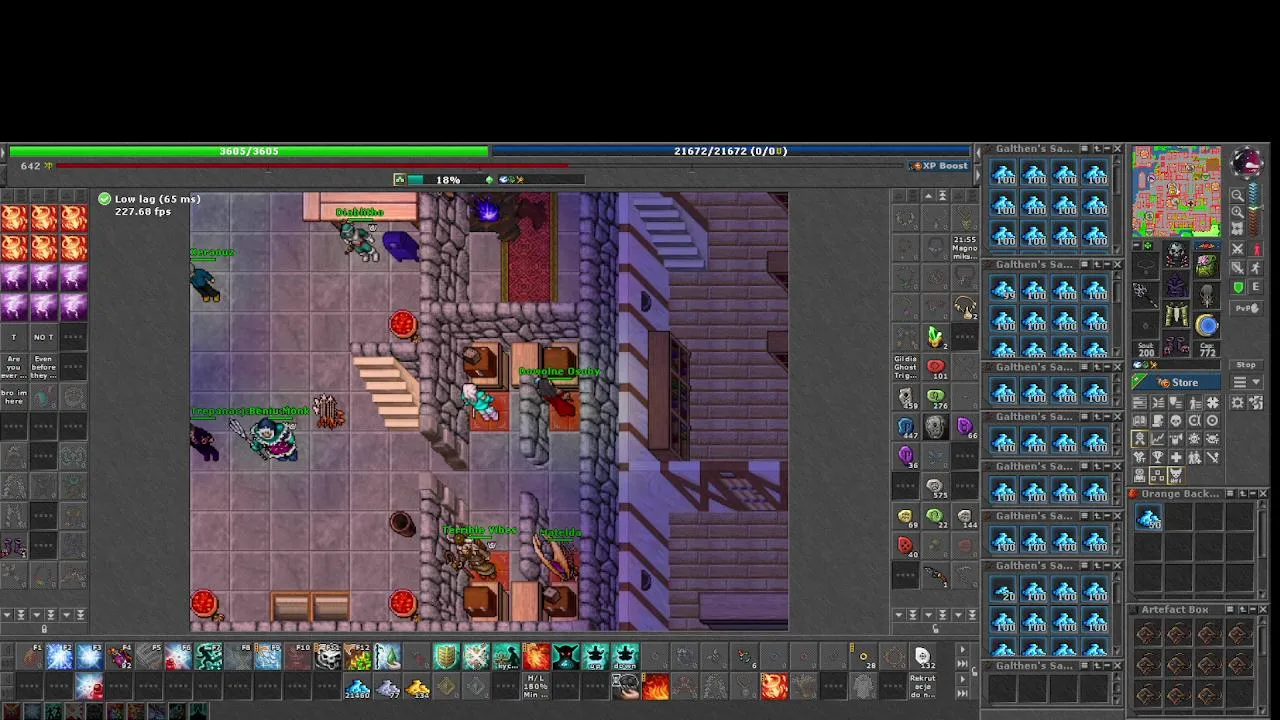This screenshot has width=1280, height=720.
Task: Use the F2 hotkey ice spell
Action: click(59, 656)
